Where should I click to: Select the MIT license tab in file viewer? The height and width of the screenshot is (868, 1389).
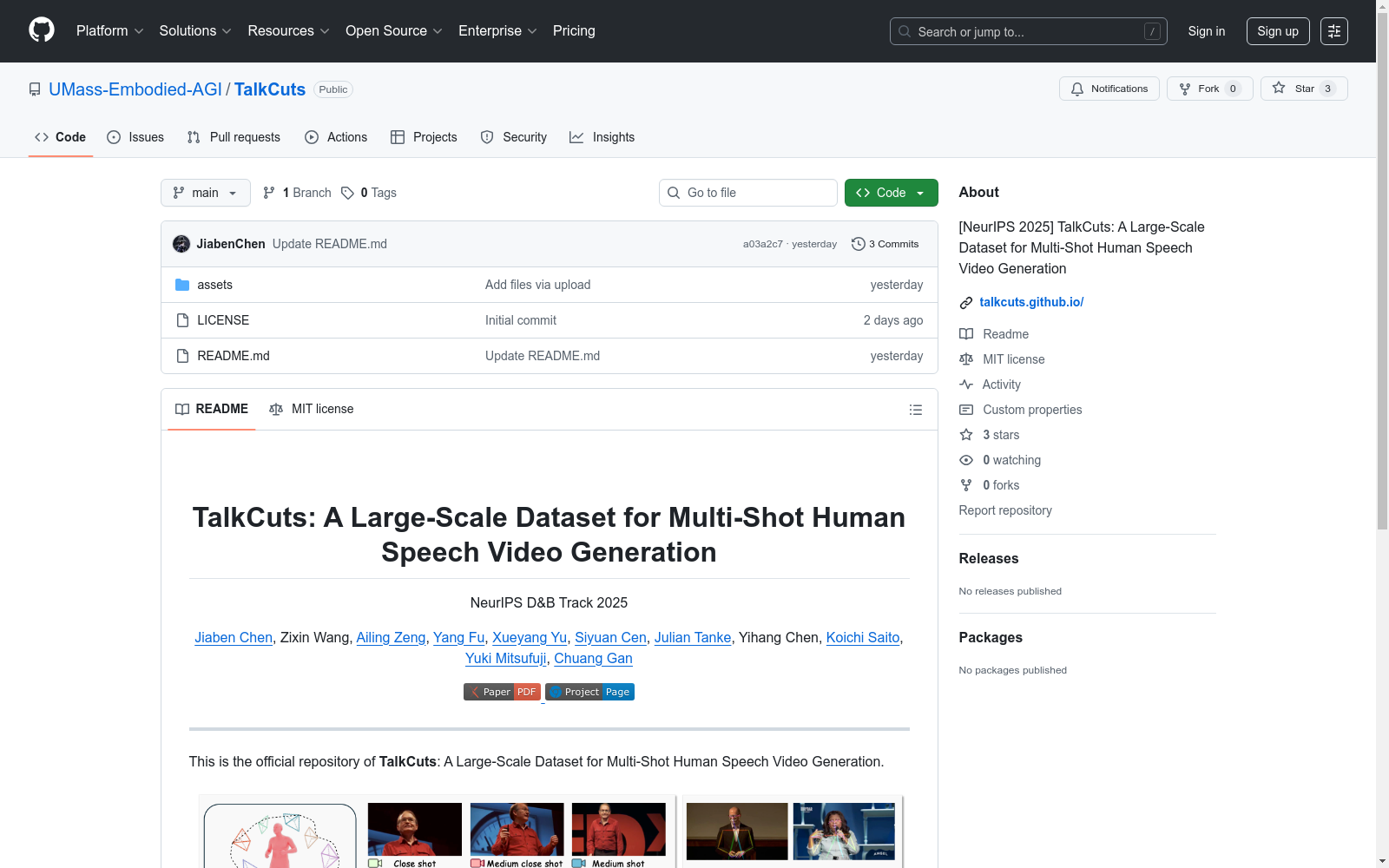(x=312, y=409)
